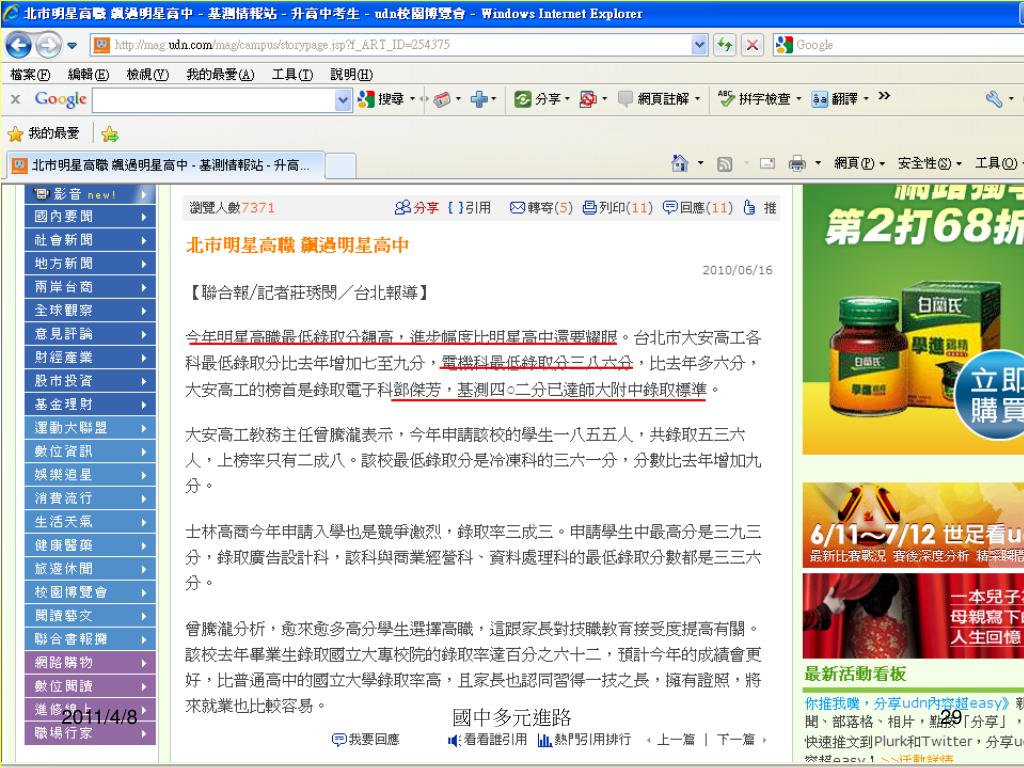The height and width of the screenshot is (768, 1024).
Task: Click the 列印(11) print link
Action: coord(617,208)
